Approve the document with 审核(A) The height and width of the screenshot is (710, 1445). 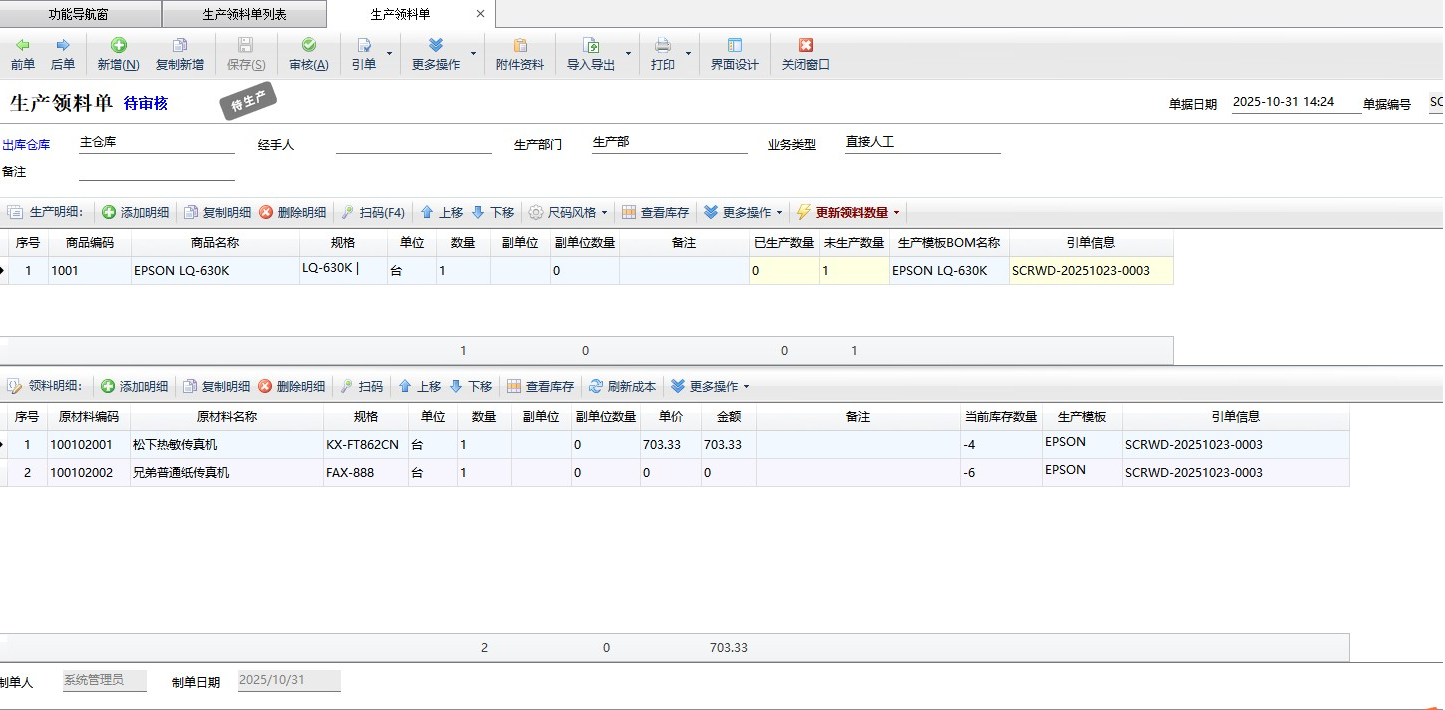pyautogui.click(x=308, y=54)
